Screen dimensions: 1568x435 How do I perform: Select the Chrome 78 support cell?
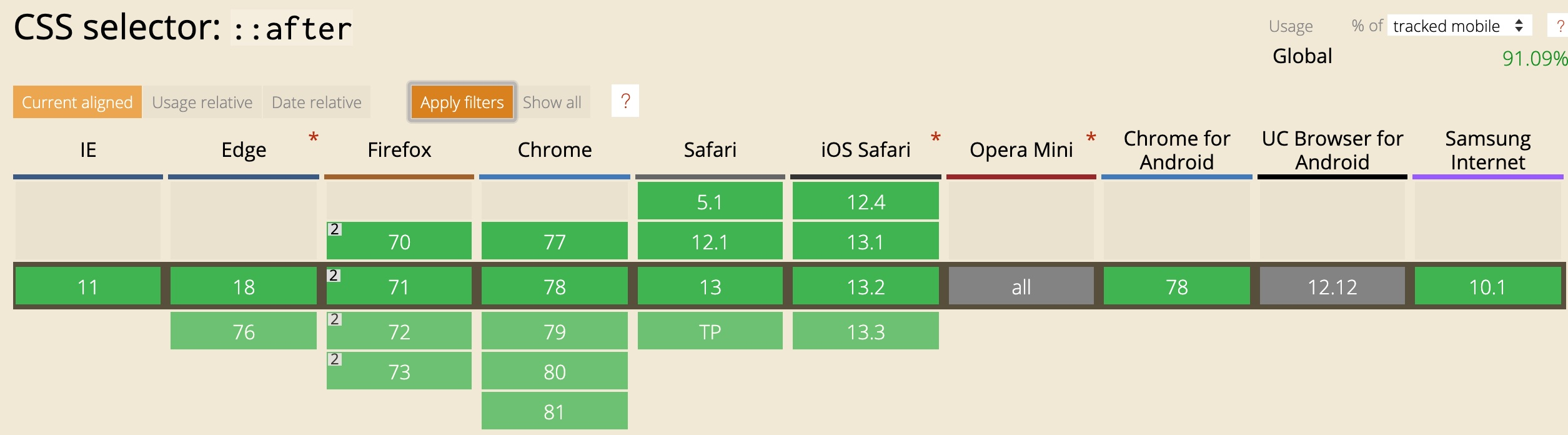555,287
